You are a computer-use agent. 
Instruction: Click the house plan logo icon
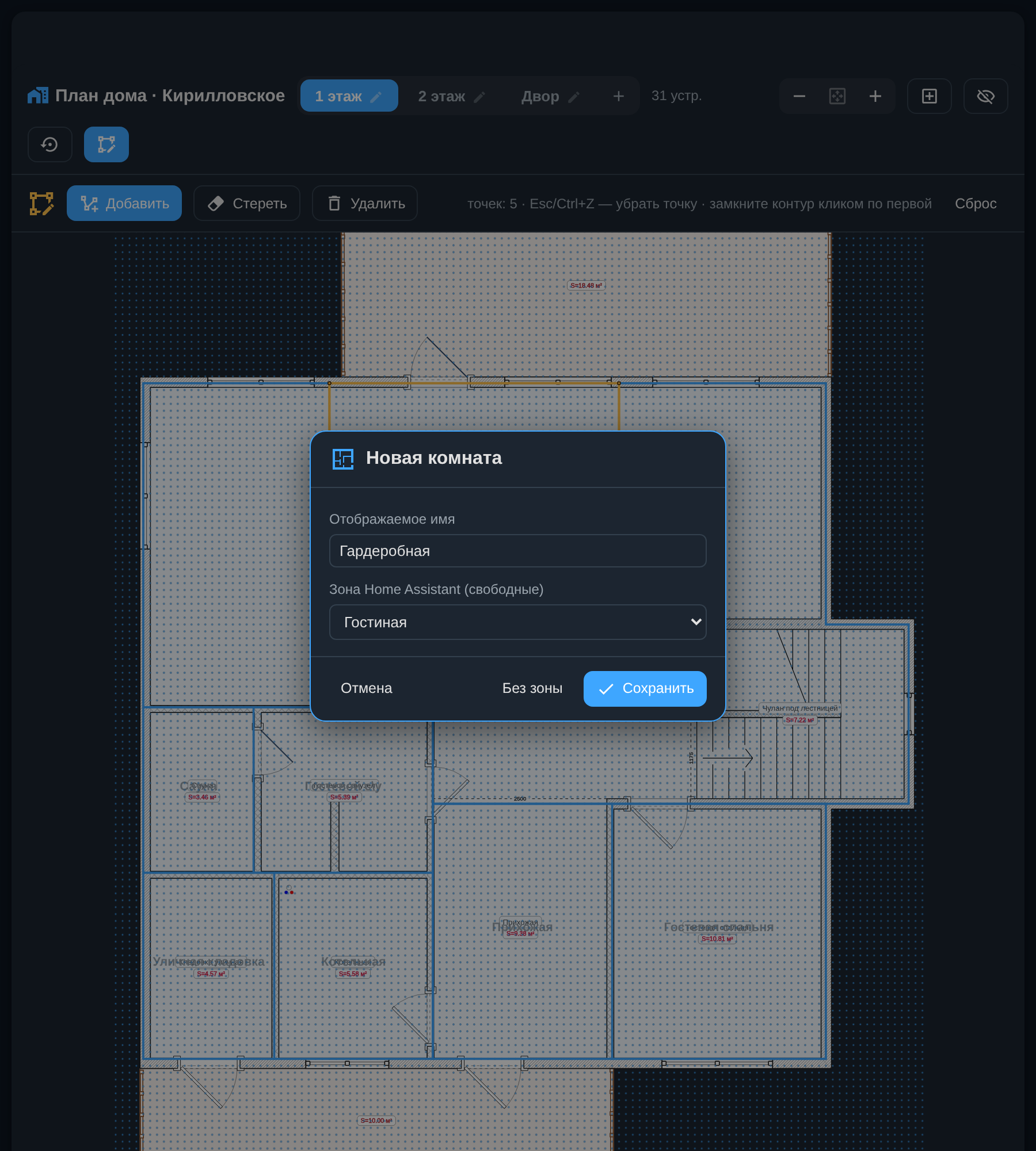38,96
